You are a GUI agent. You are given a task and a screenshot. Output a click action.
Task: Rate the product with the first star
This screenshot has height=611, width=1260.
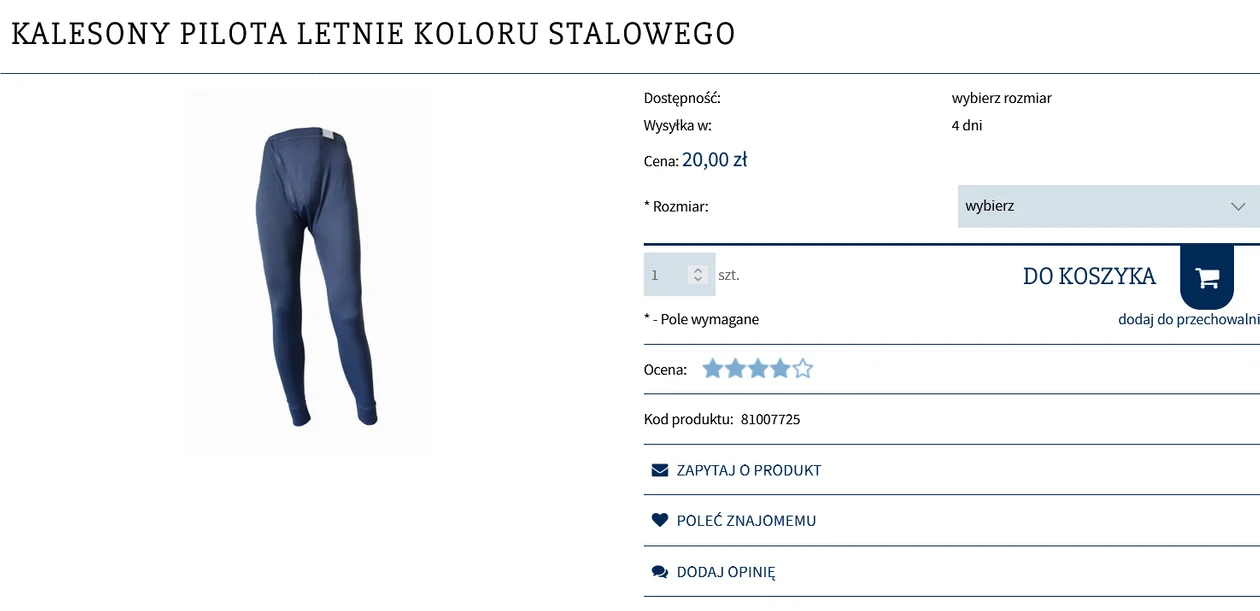(x=713, y=369)
